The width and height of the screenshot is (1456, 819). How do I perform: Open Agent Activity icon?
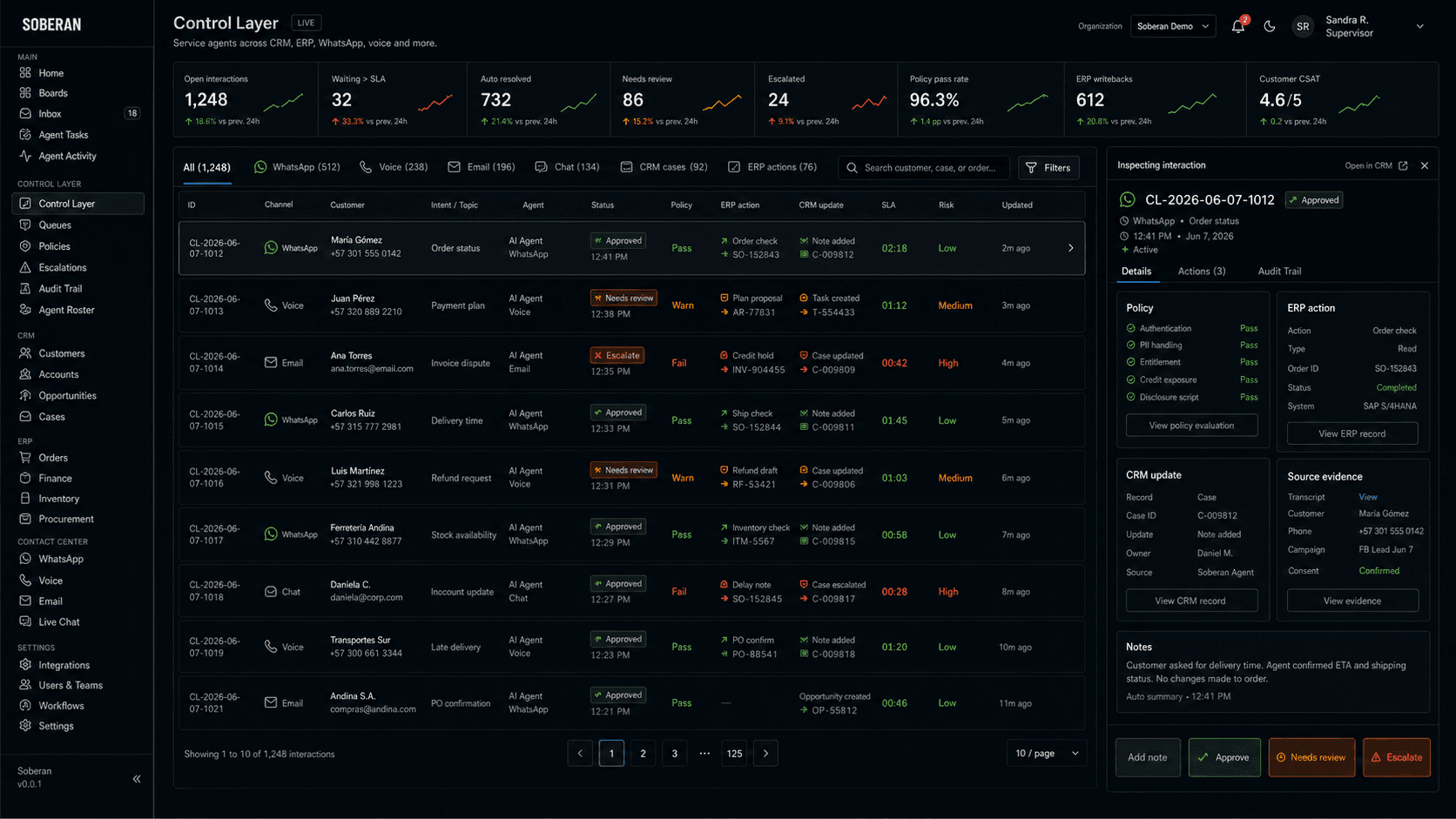click(25, 156)
